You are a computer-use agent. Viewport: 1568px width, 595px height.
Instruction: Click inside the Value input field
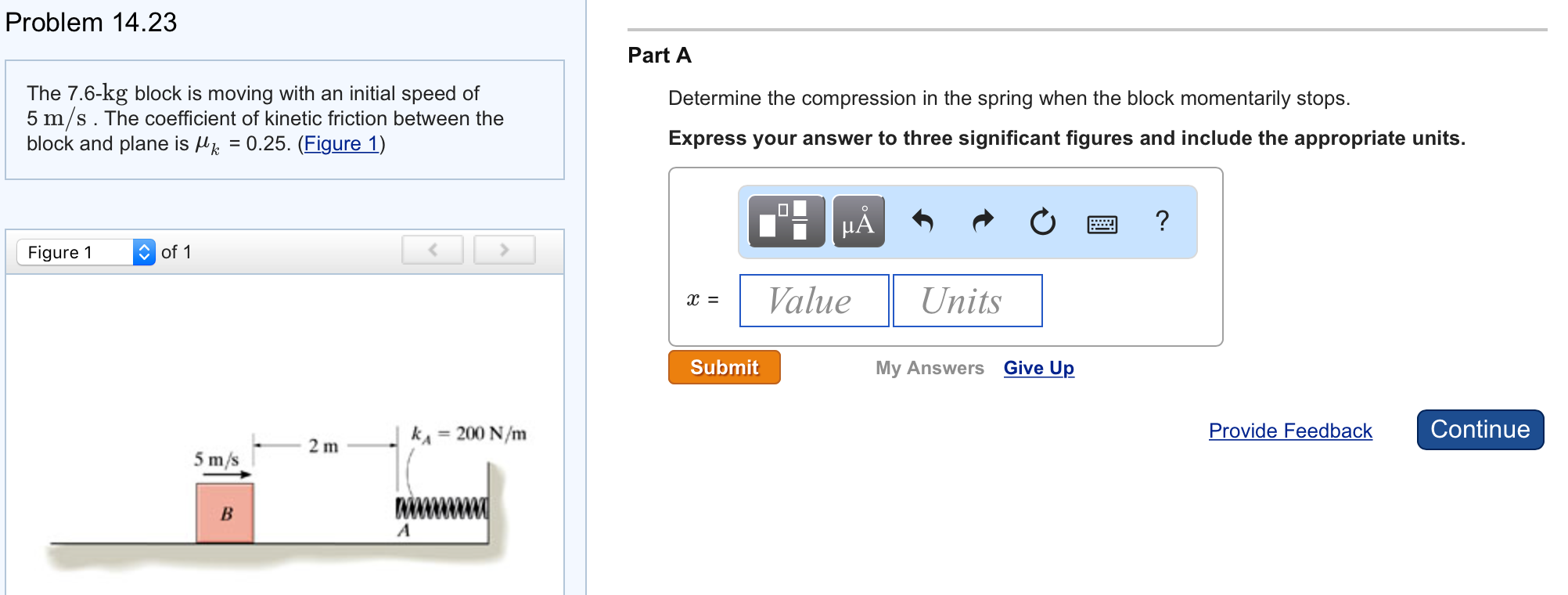pos(813,301)
